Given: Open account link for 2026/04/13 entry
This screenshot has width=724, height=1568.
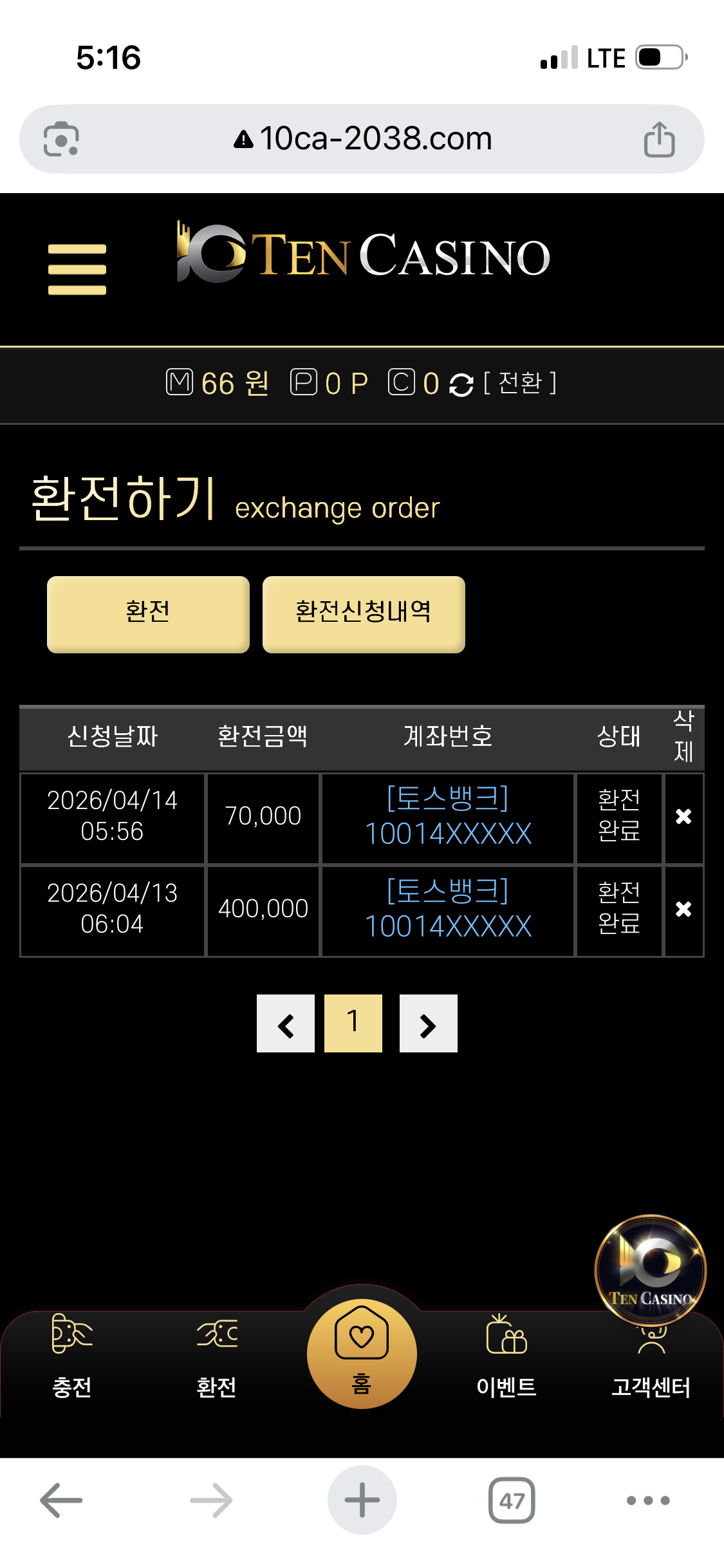Looking at the screenshot, I should [x=448, y=909].
